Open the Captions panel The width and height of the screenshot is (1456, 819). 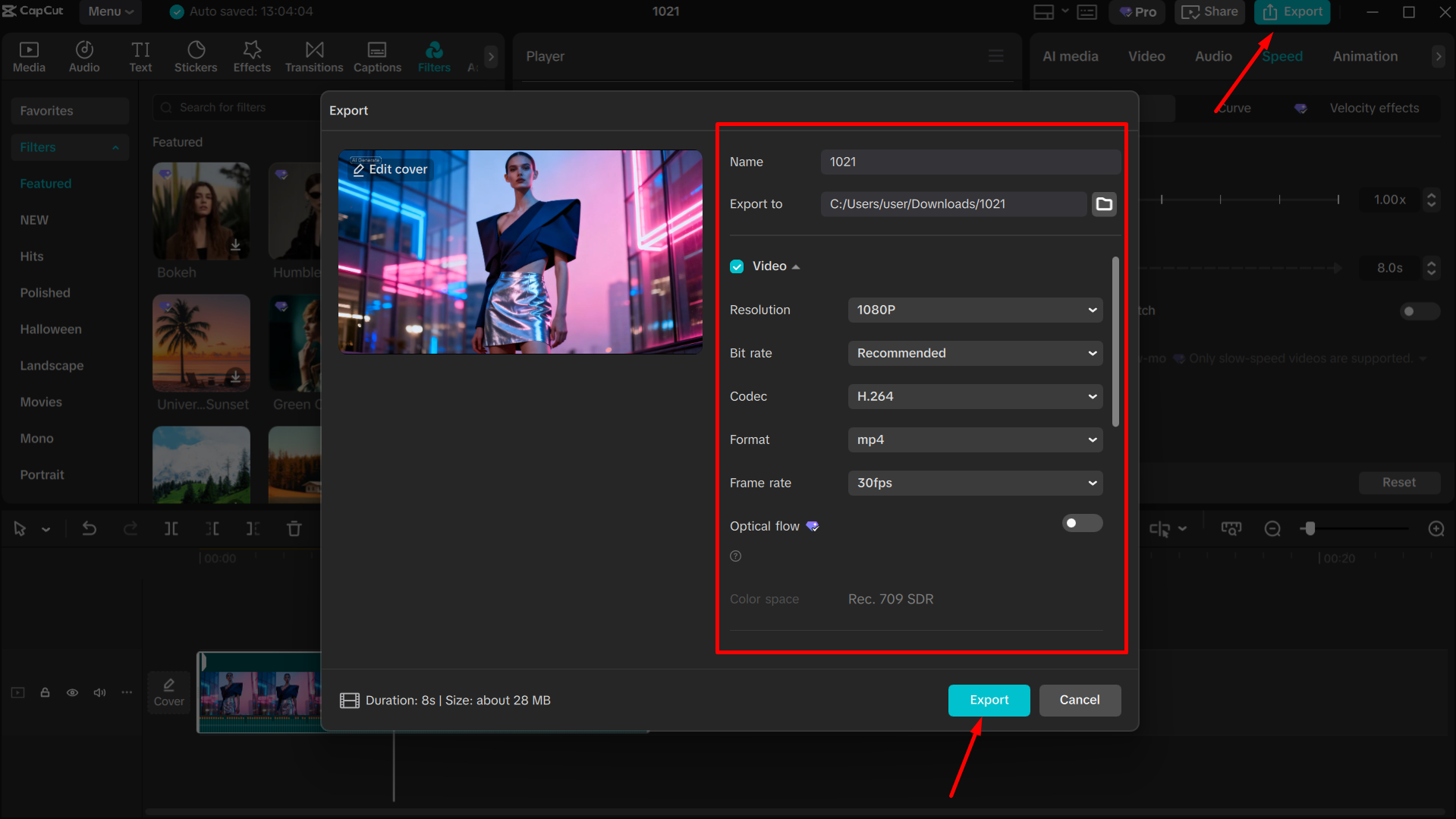pyautogui.click(x=377, y=55)
